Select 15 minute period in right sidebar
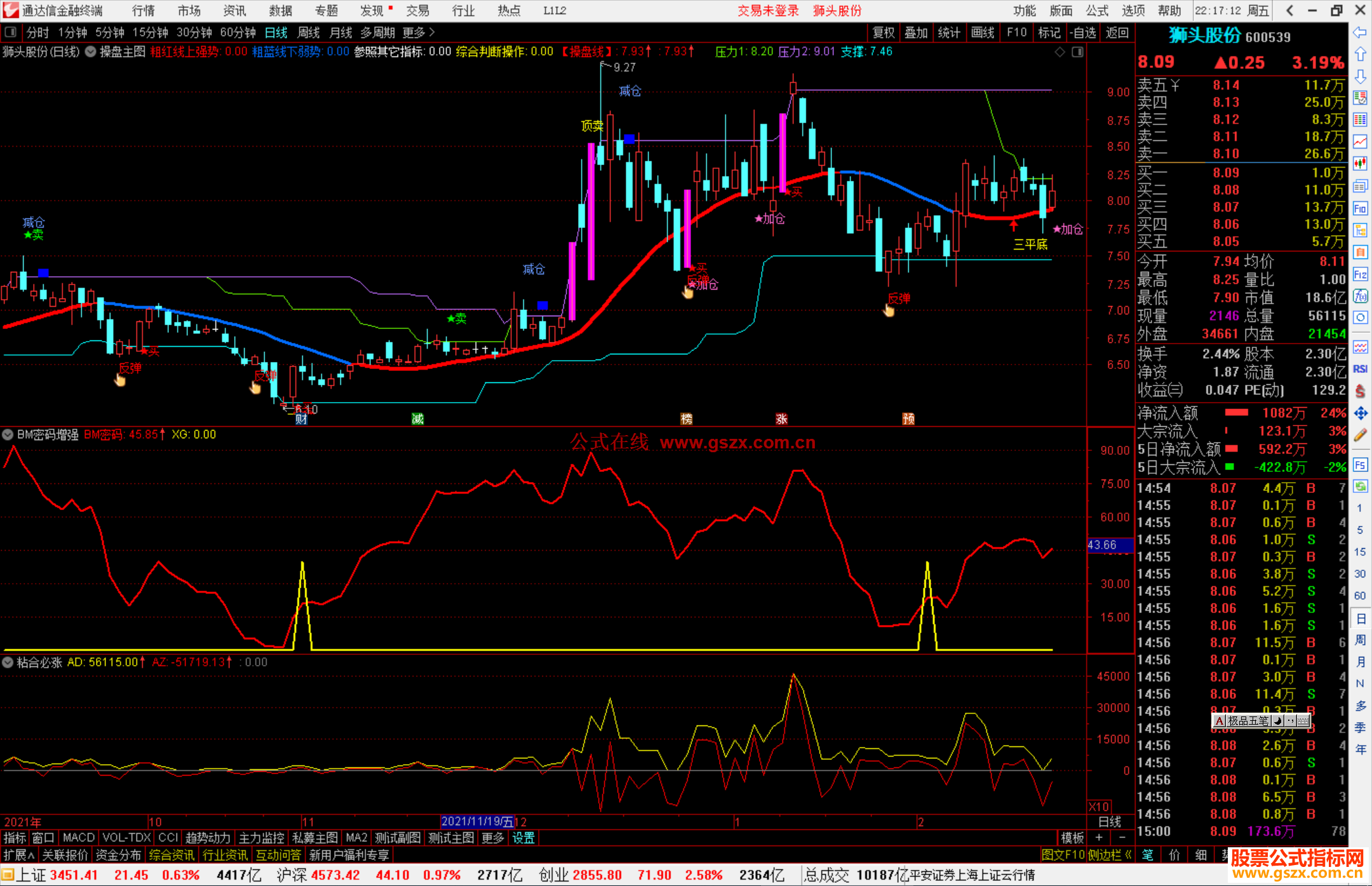The height and width of the screenshot is (886, 1372). pos(1360,552)
